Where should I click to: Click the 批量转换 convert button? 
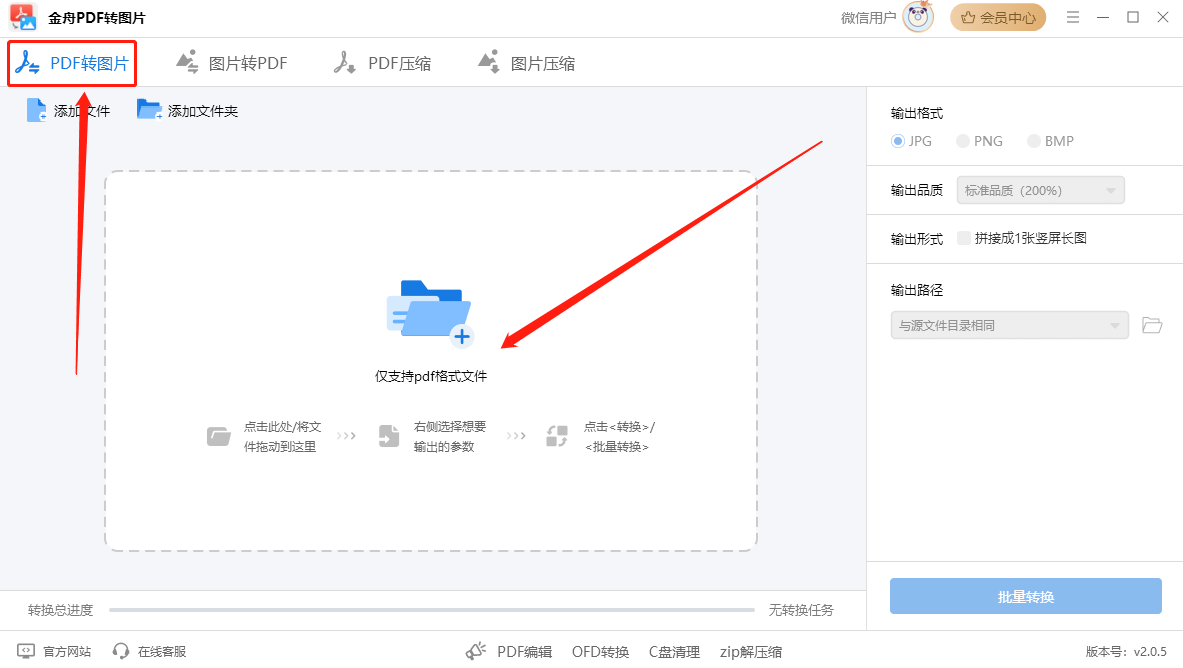click(x=1025, y=596)
